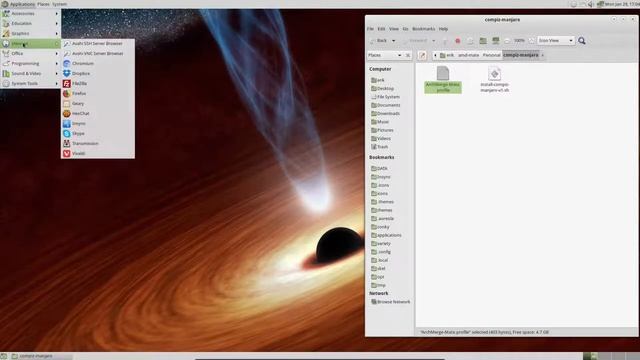This screenshot has width=640, height=360.
Task: Open the DATA bookmark in sidebar
Action: 379,169
